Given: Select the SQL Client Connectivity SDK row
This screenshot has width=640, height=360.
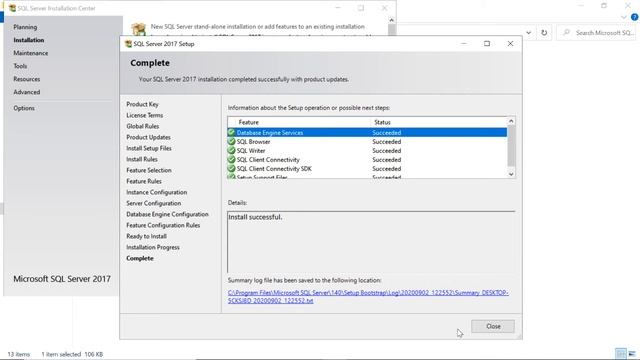Looking at the screenshot, I should point(367,169).
